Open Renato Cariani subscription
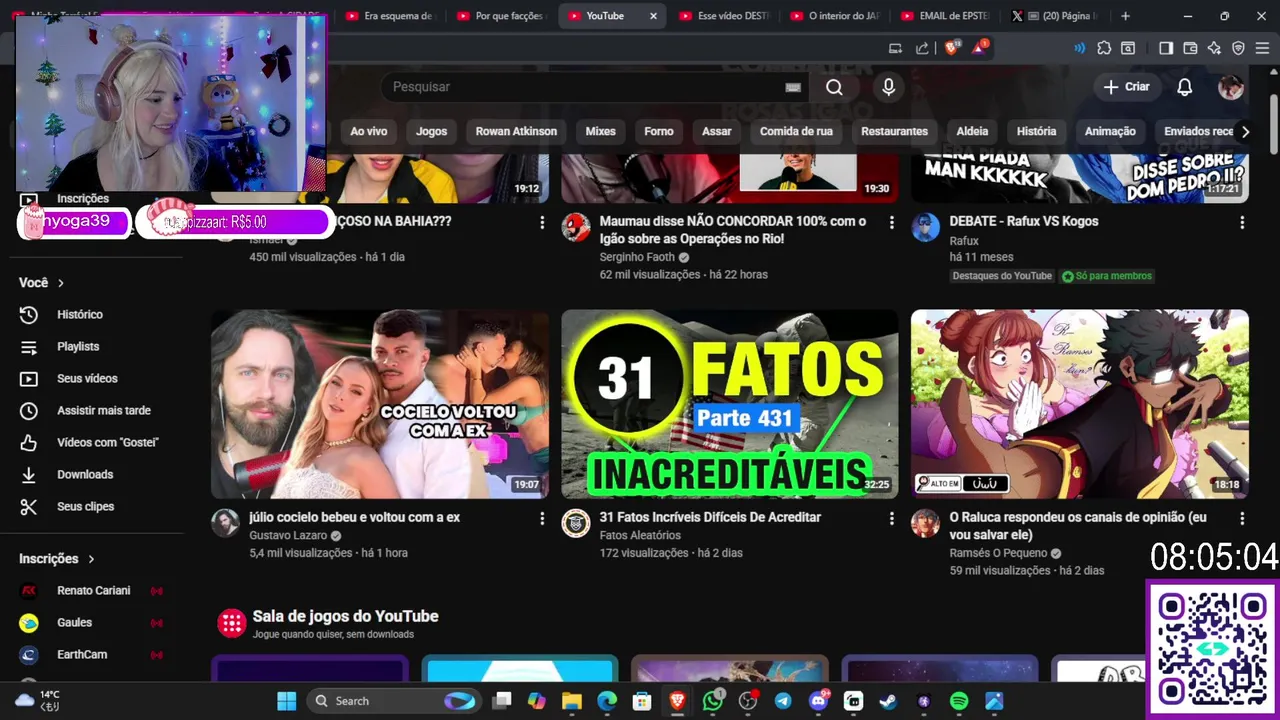 93,591
